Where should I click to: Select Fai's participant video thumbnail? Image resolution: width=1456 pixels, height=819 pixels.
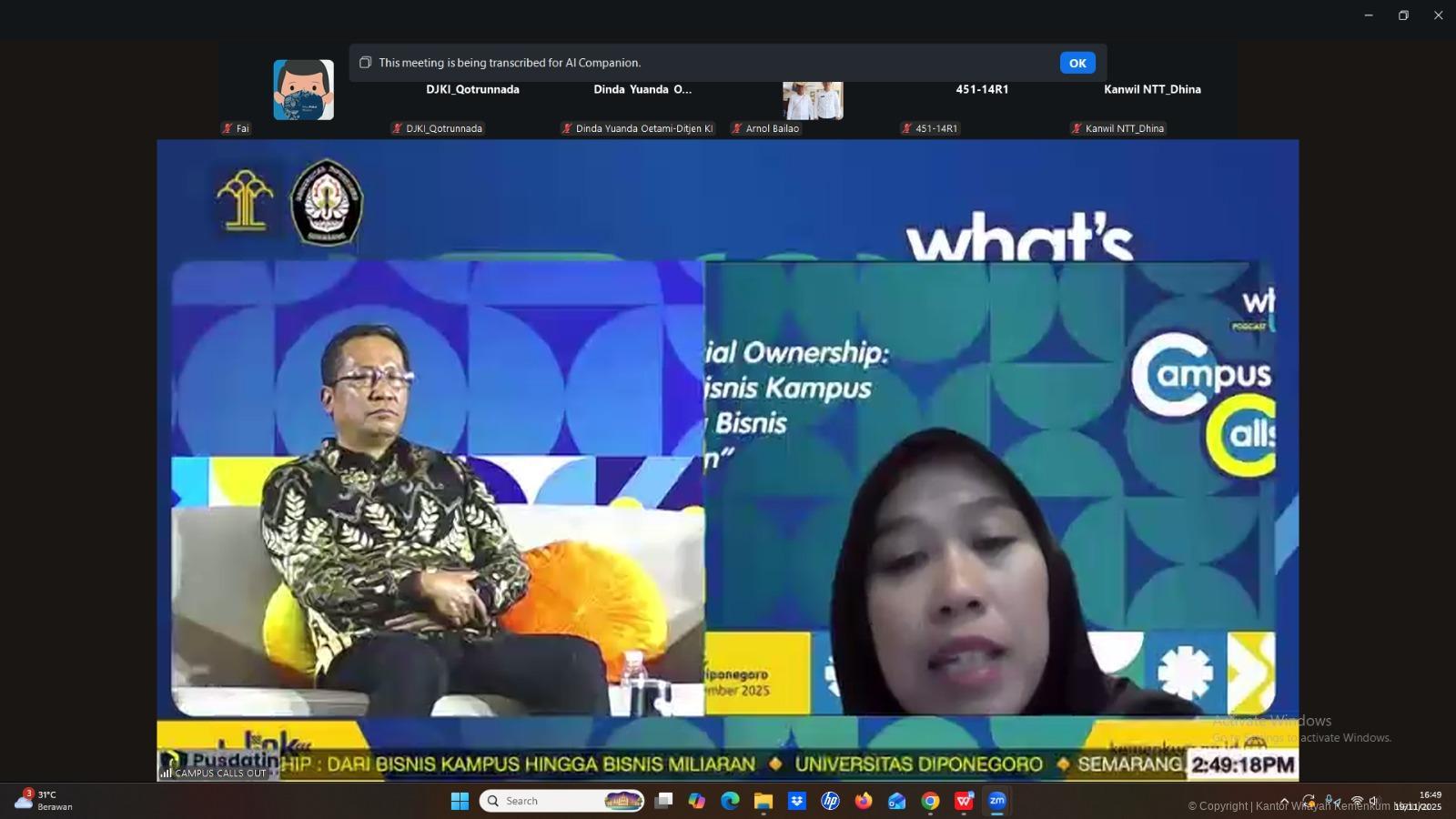303,90
